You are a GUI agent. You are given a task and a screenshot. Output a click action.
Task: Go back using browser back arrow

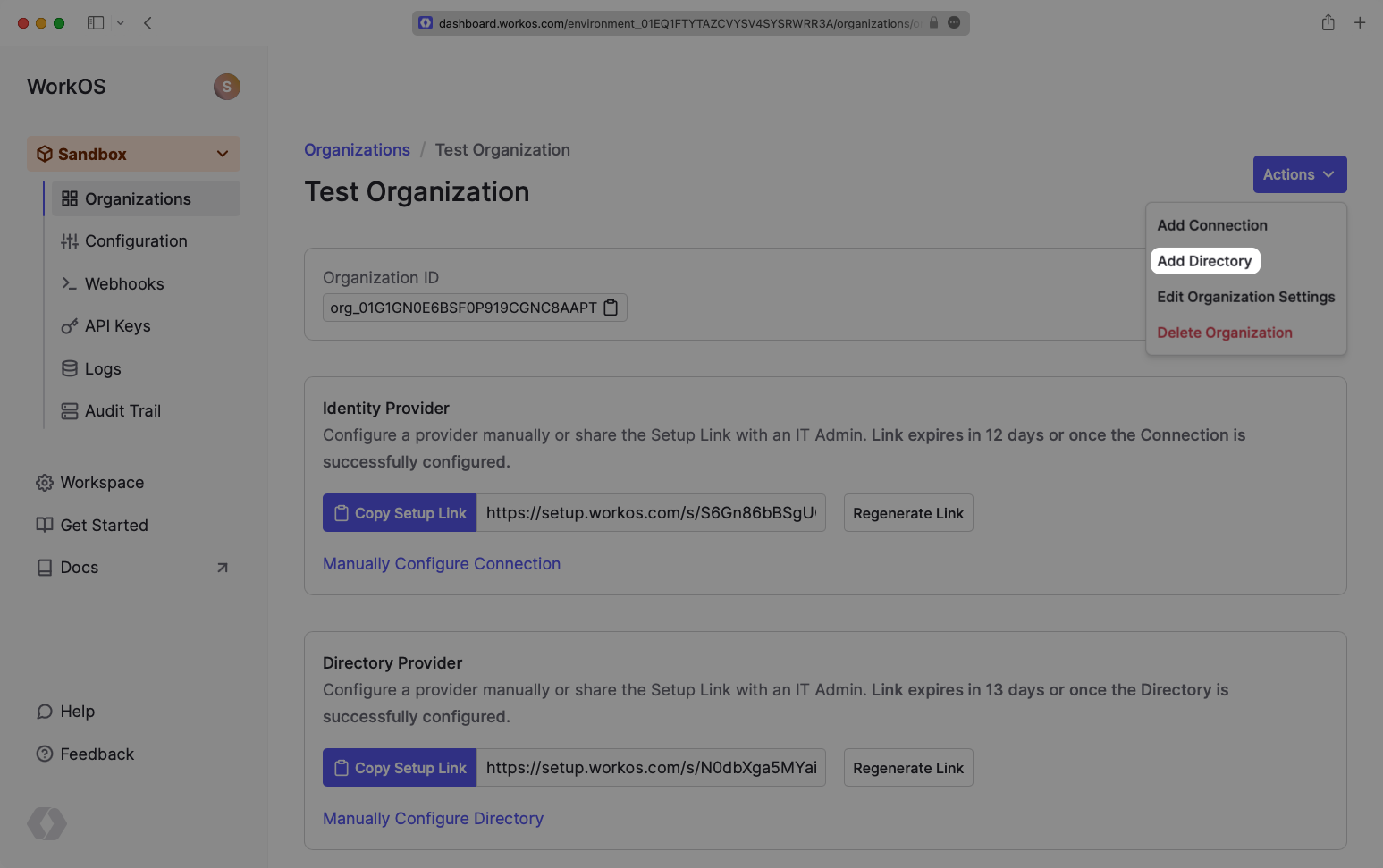click(148, 23)
